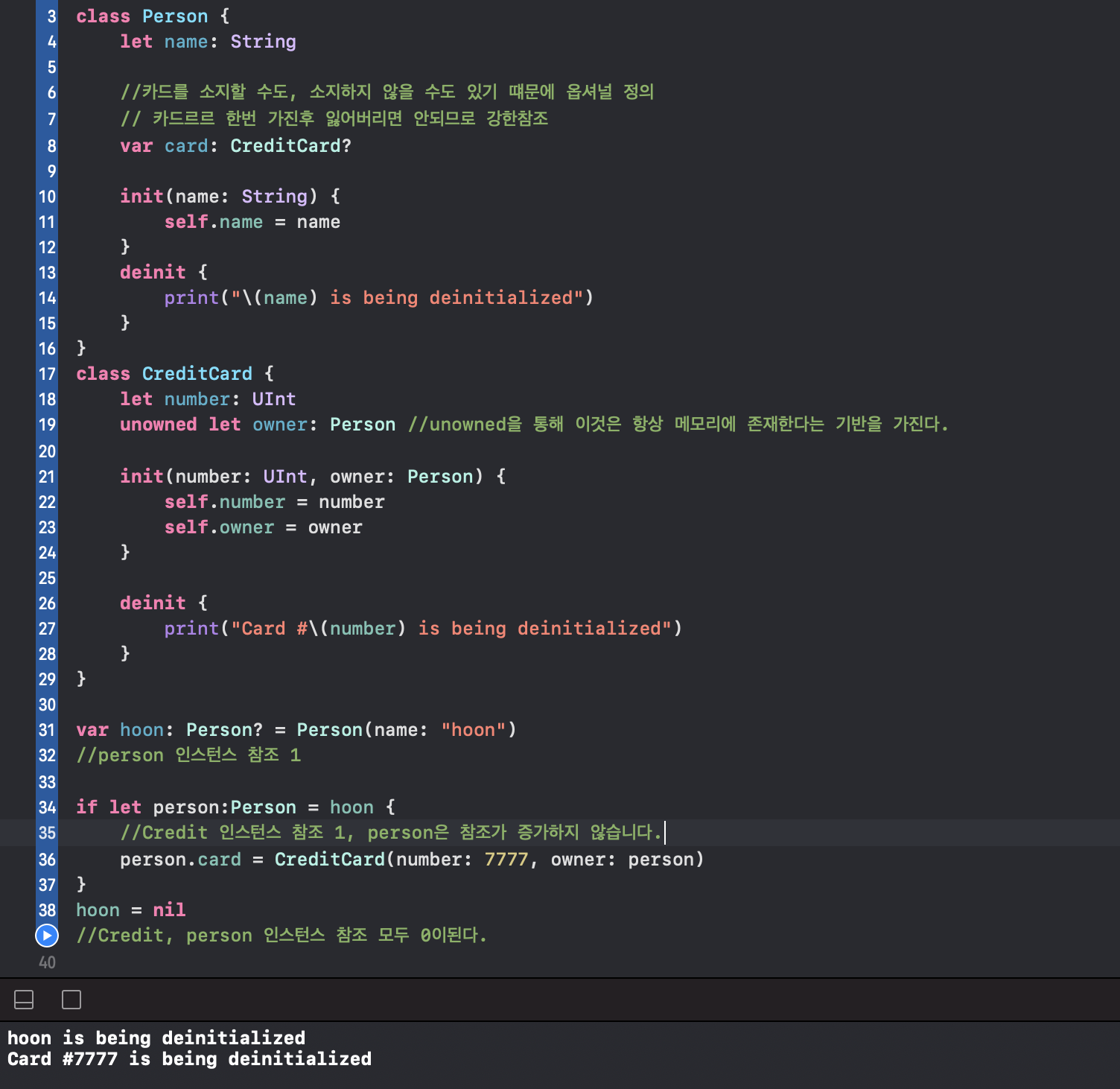The image size is (1120, 1089).
Task: Click the number literal 7777
Action: 506,860
